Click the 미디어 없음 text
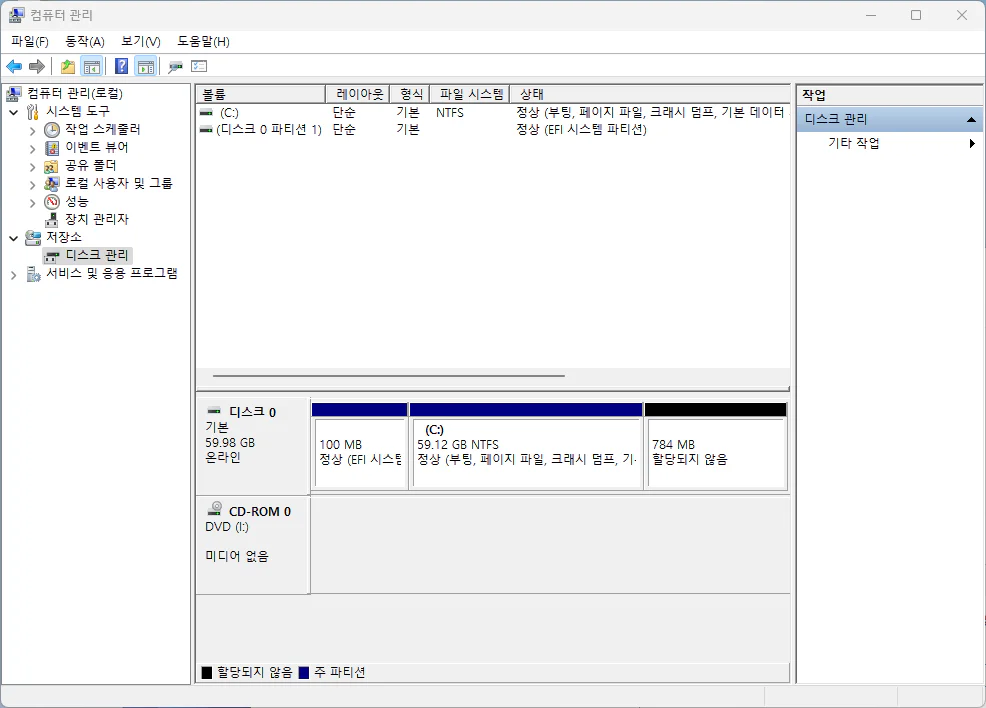986x708 pixels. click(x=237, y=556)
